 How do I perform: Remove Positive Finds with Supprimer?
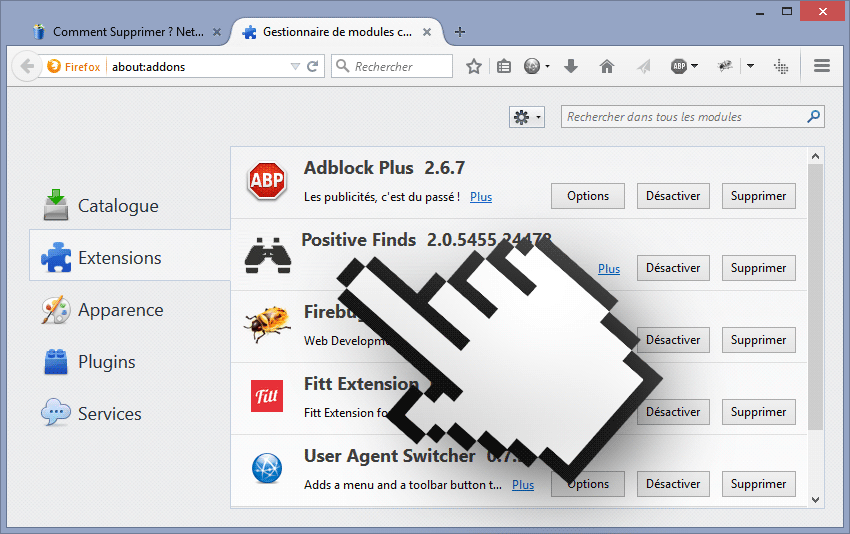758,268
